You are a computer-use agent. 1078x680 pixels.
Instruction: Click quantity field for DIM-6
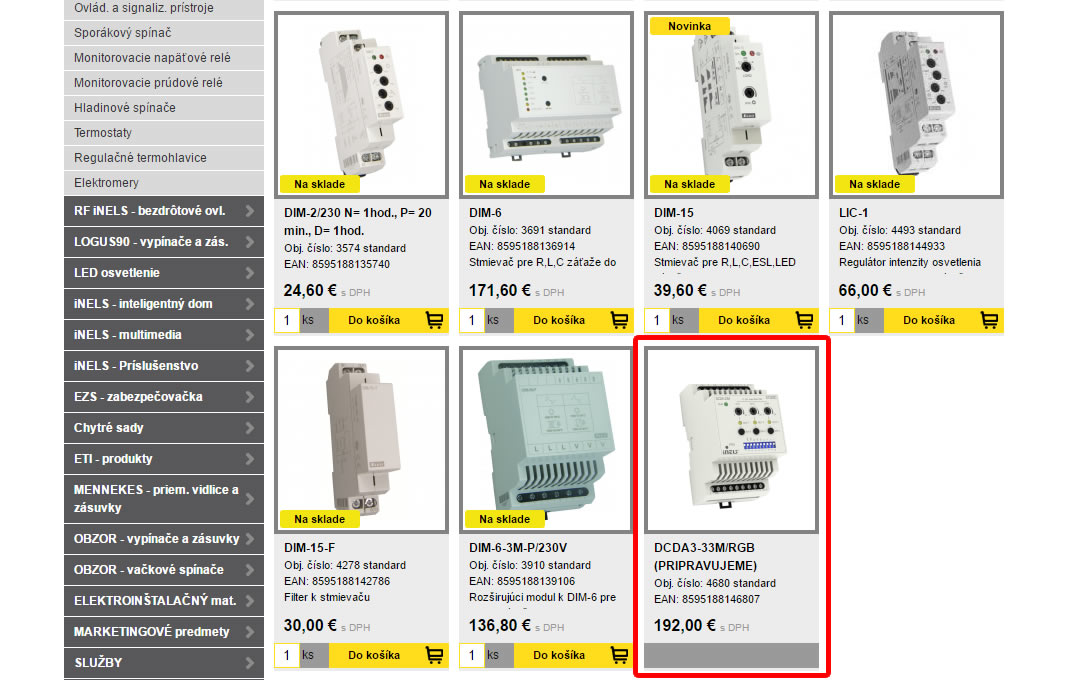pyautogui.click(x=472, y=320)
